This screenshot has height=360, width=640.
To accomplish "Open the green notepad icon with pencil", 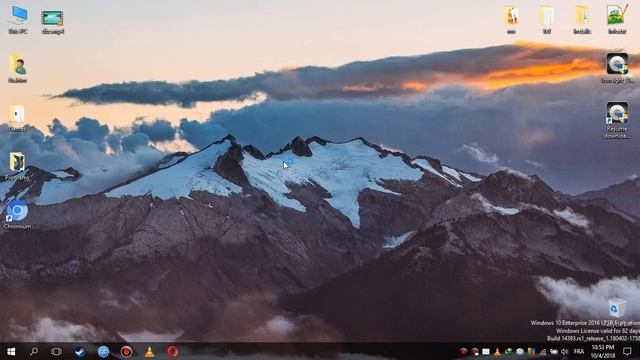I will tap(617, 19).
